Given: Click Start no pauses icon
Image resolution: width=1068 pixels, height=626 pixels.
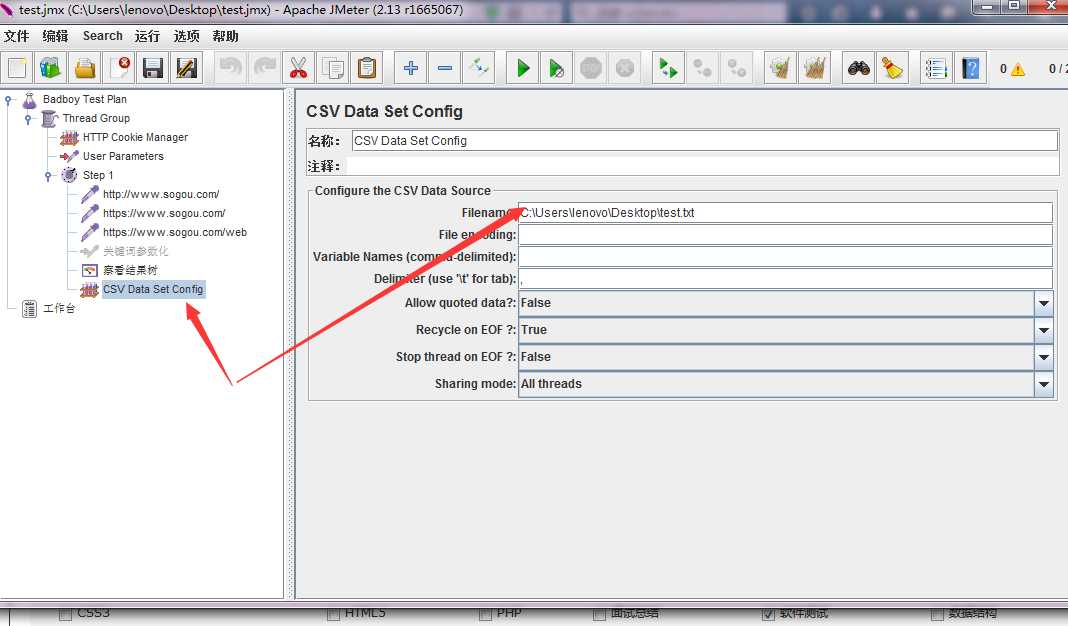Looking at the screenshot, I should pyautogui.click(x=556, y=68).
